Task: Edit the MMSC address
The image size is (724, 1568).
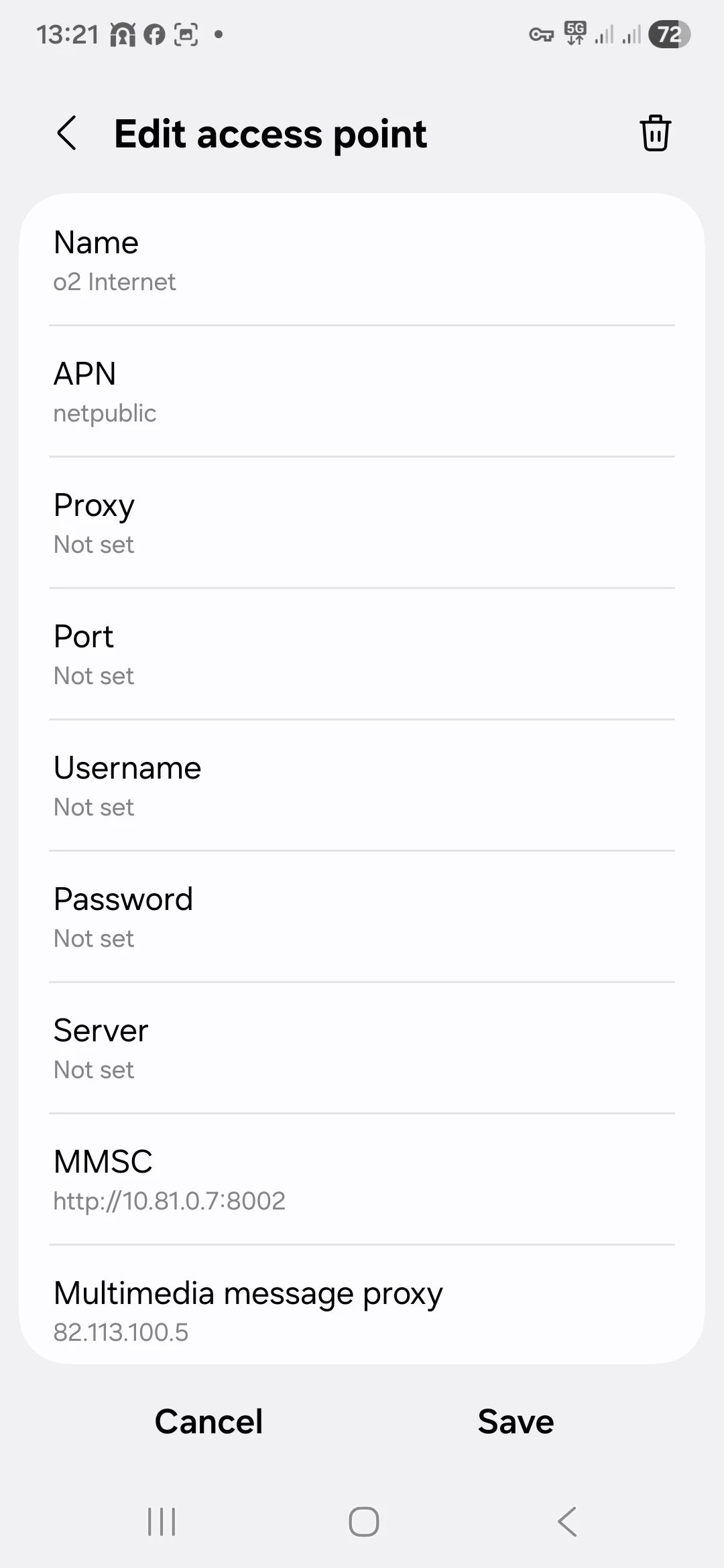Action: click(x=362, y=1180)
